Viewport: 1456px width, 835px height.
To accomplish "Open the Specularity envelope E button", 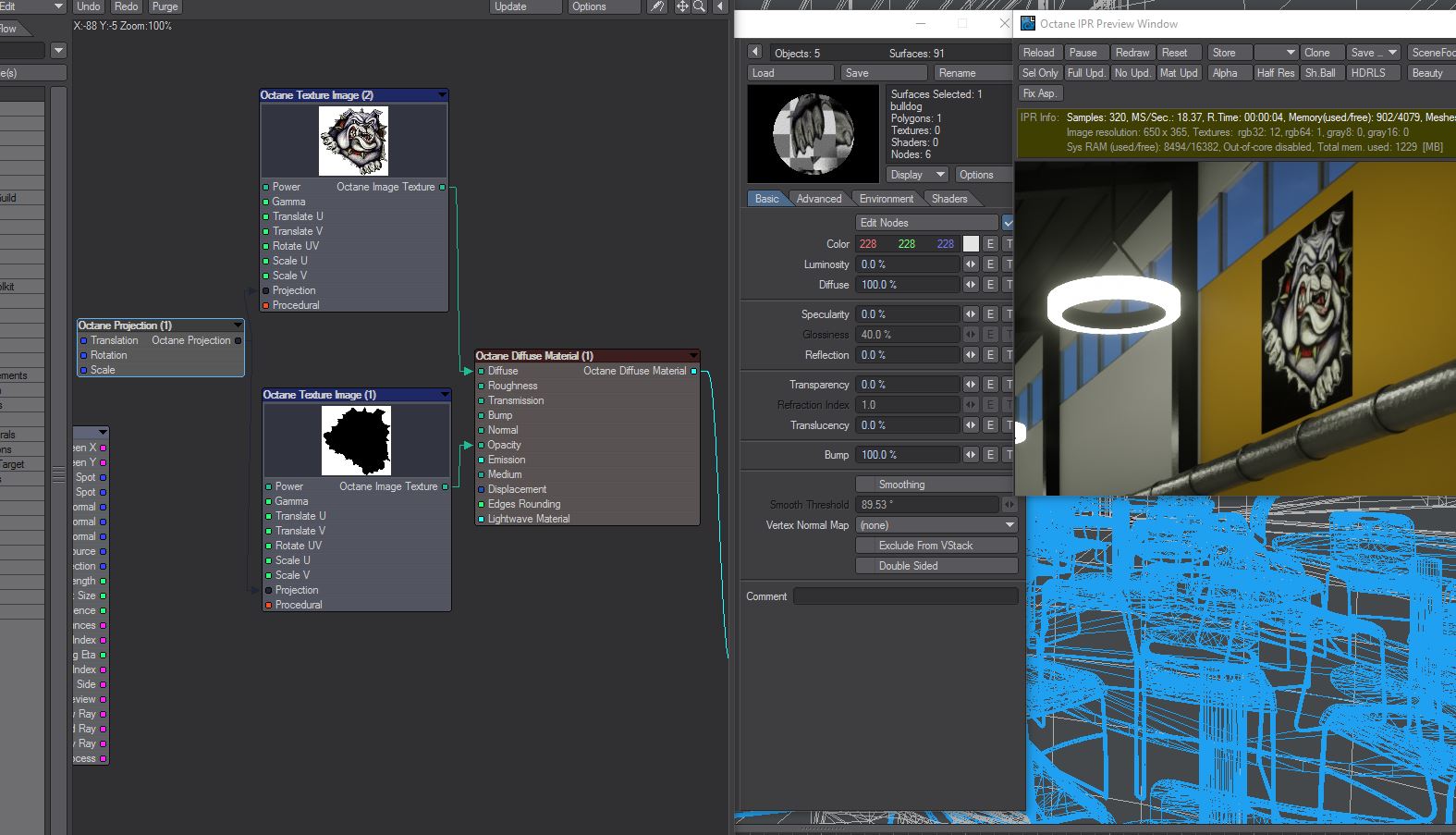I will (990, 314).
